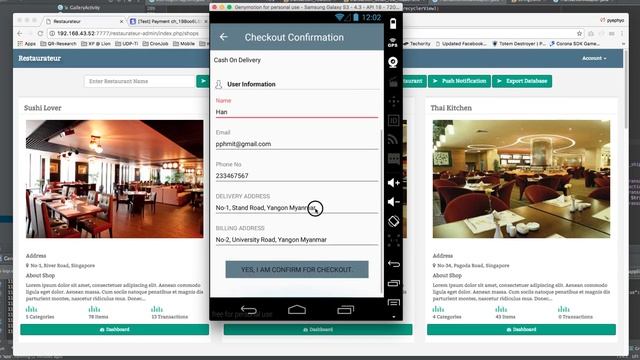Screen dimensions: 640x360
Task: Open Apps bookmarks shortcut
Action: [27, 44]
